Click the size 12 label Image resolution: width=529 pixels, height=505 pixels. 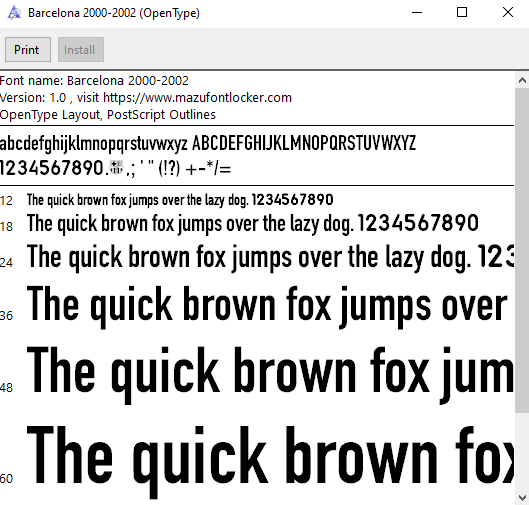click(6, 201)
